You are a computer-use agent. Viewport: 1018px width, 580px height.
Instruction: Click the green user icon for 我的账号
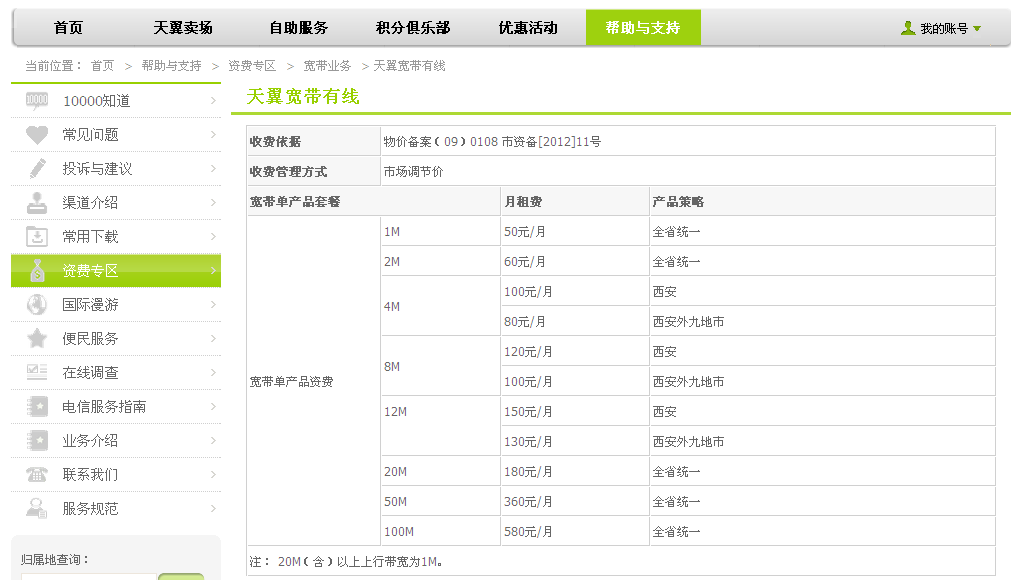[908, 28]
